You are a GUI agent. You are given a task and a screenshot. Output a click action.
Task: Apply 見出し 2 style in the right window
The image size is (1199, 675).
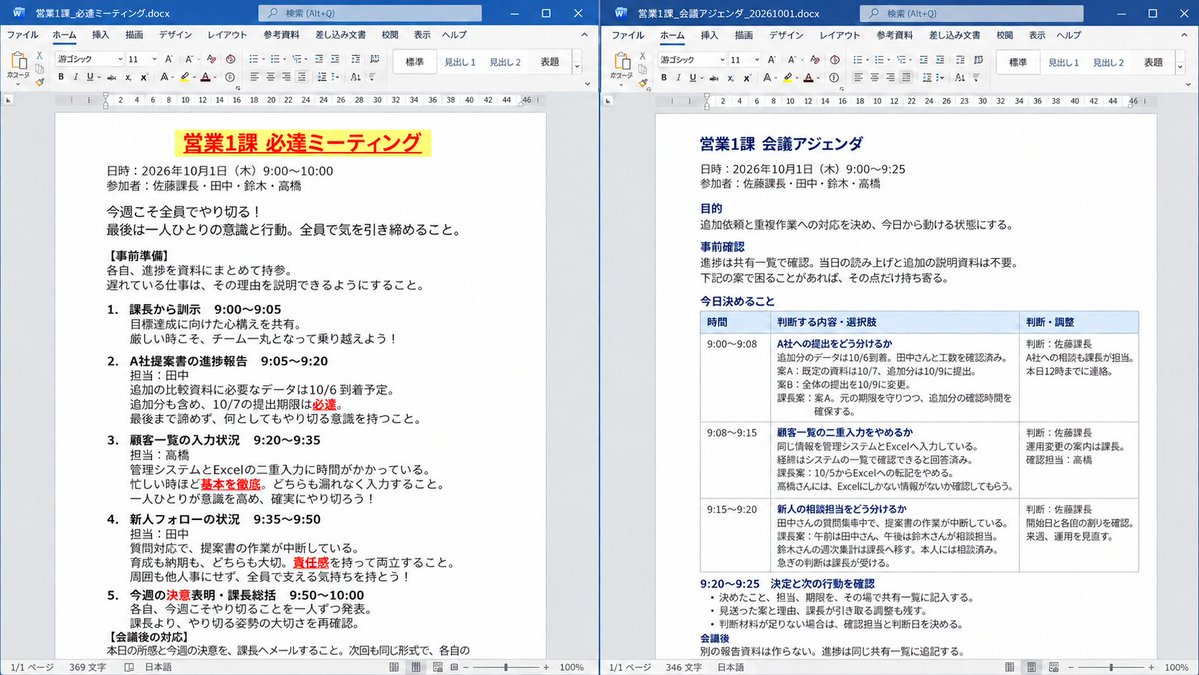[1108, 62]
